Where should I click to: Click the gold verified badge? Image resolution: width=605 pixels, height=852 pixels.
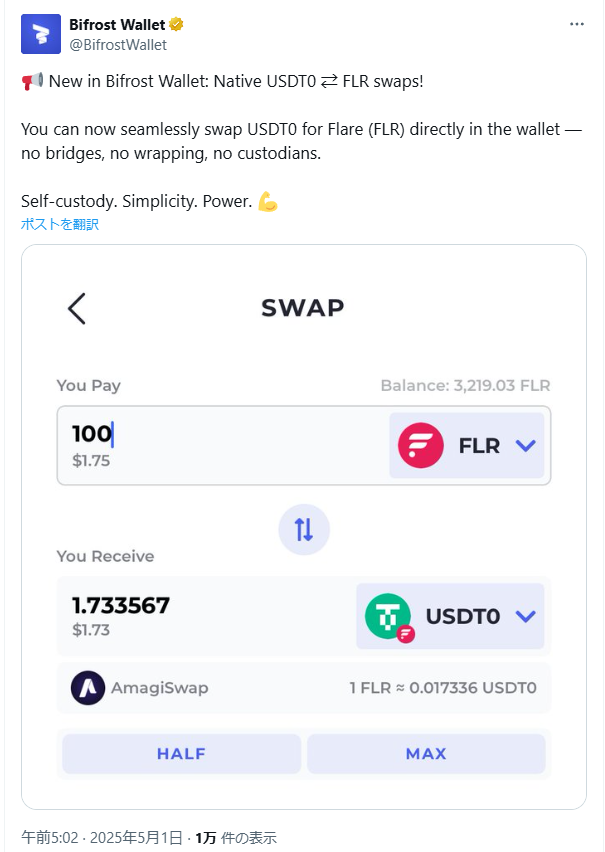176,24
